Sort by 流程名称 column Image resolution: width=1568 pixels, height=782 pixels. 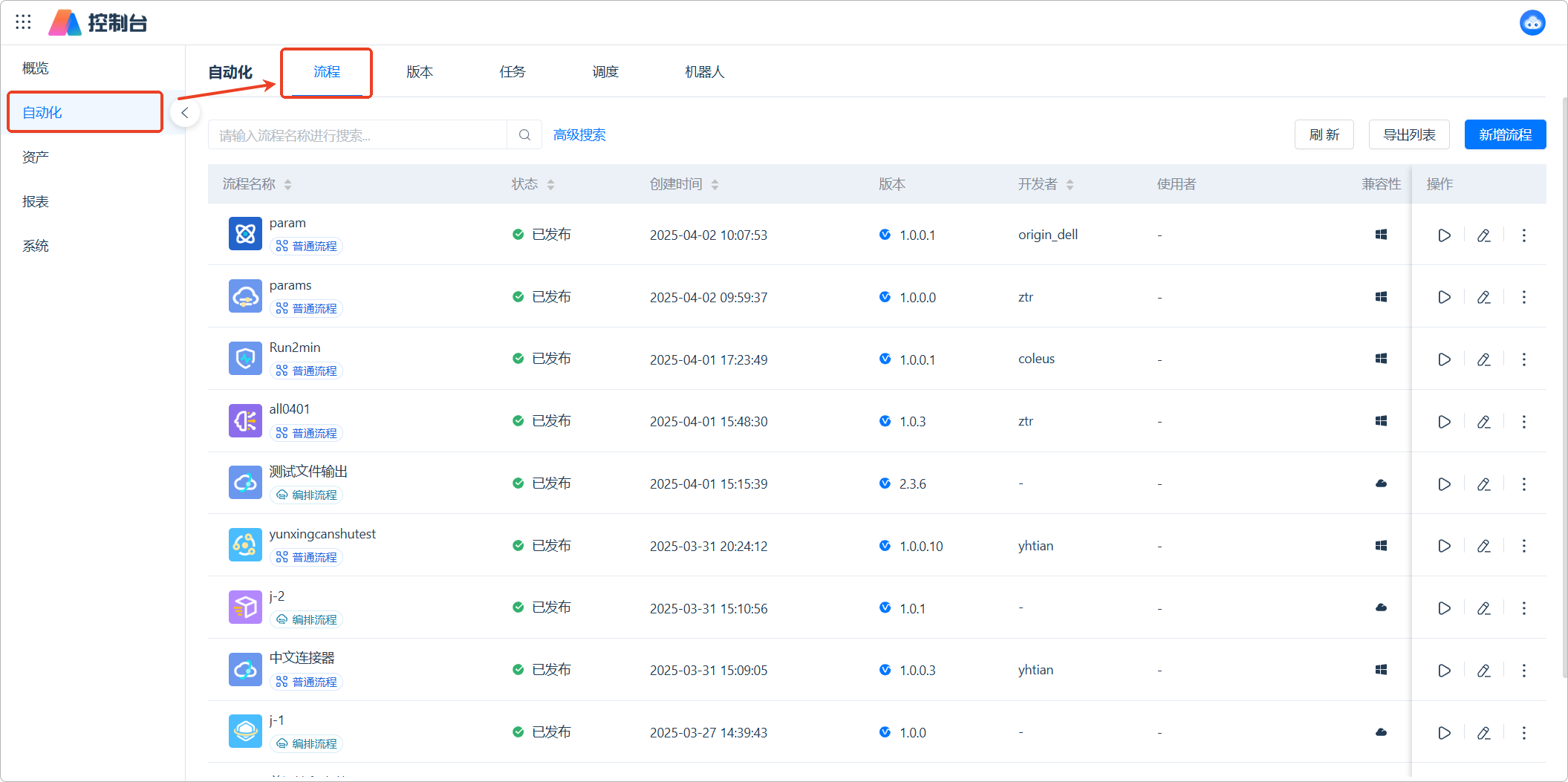pyautogui.click(x=287, y=185)
